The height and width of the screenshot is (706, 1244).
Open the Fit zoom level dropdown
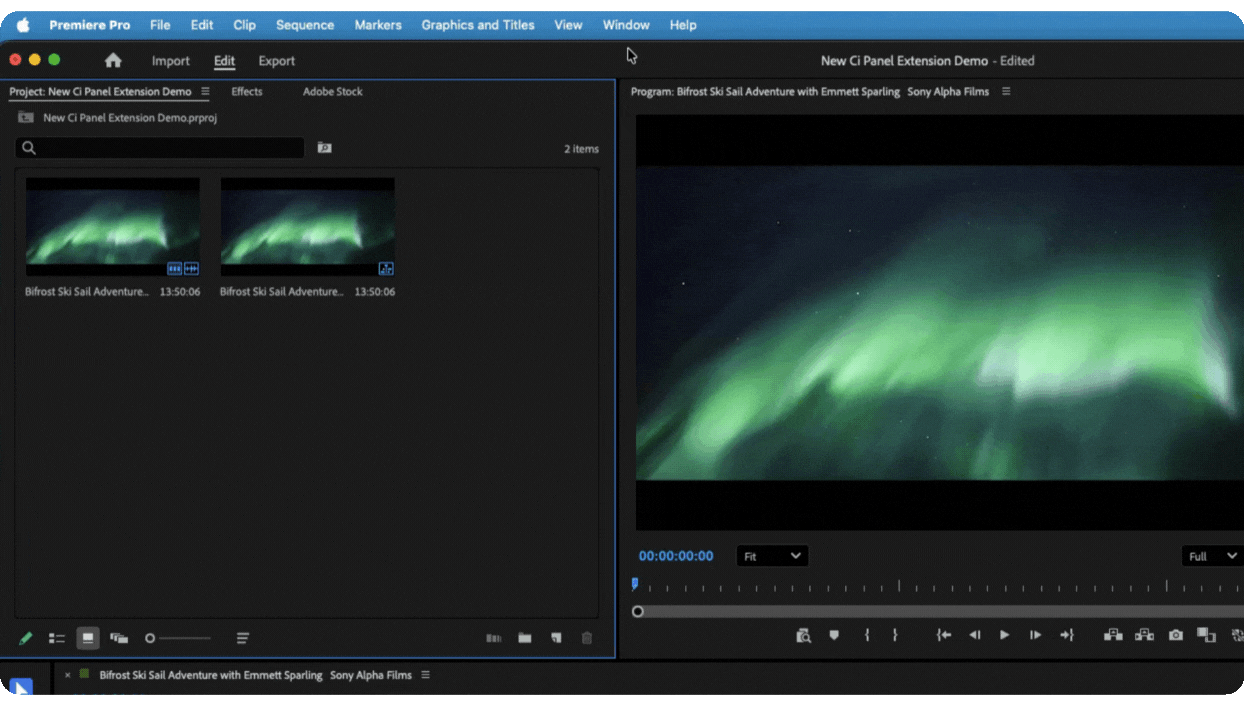(x=772, y=556)
